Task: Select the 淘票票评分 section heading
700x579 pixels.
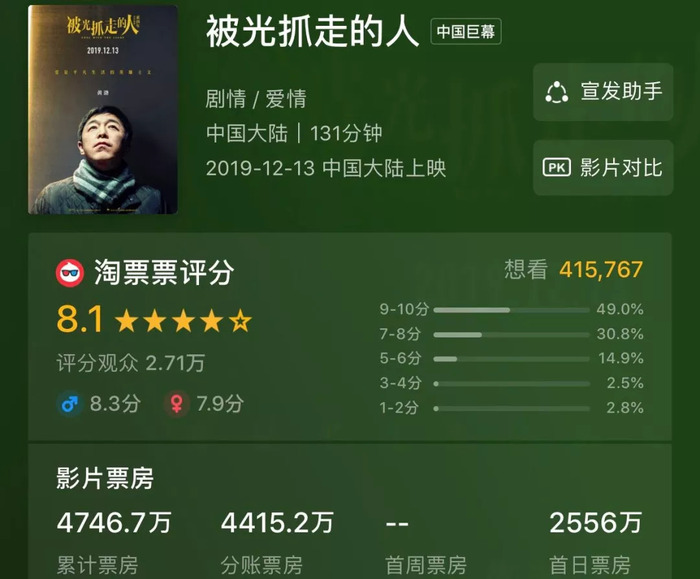Action: pos(164,272)
